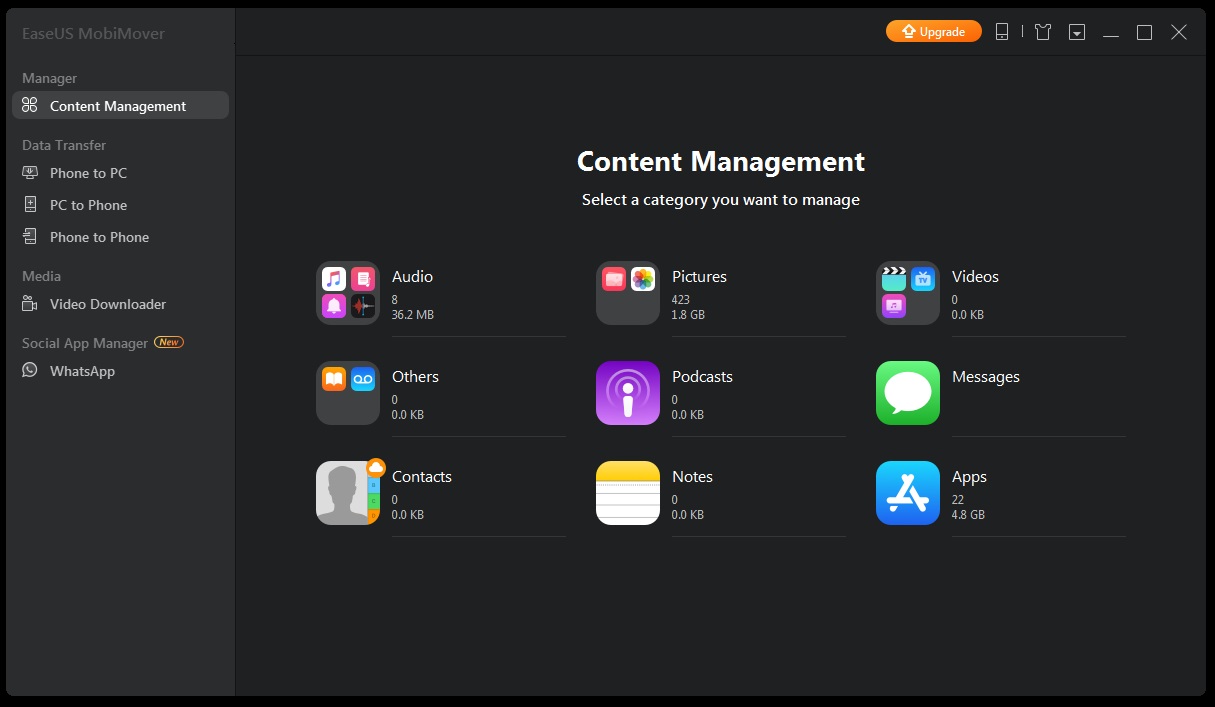Select the Videos category icon
Screen dimensions: 1215x707
(x=907, y=292)
